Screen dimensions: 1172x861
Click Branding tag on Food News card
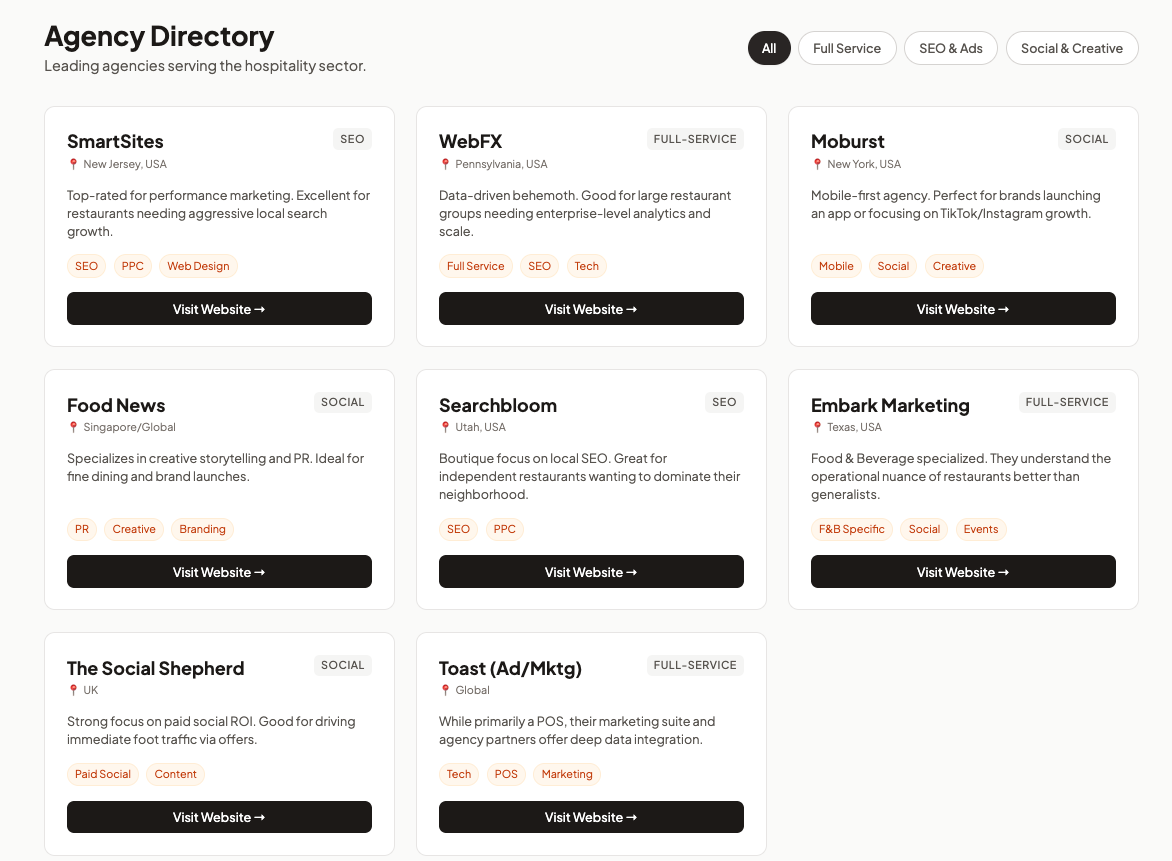click(x=203, y=529)
